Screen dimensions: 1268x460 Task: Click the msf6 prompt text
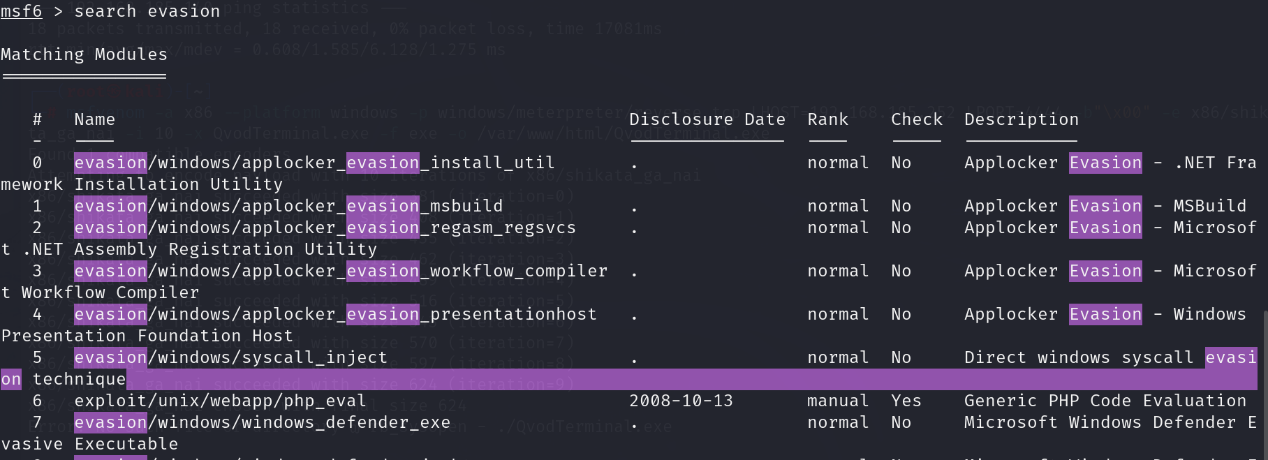tap(23, 11)
